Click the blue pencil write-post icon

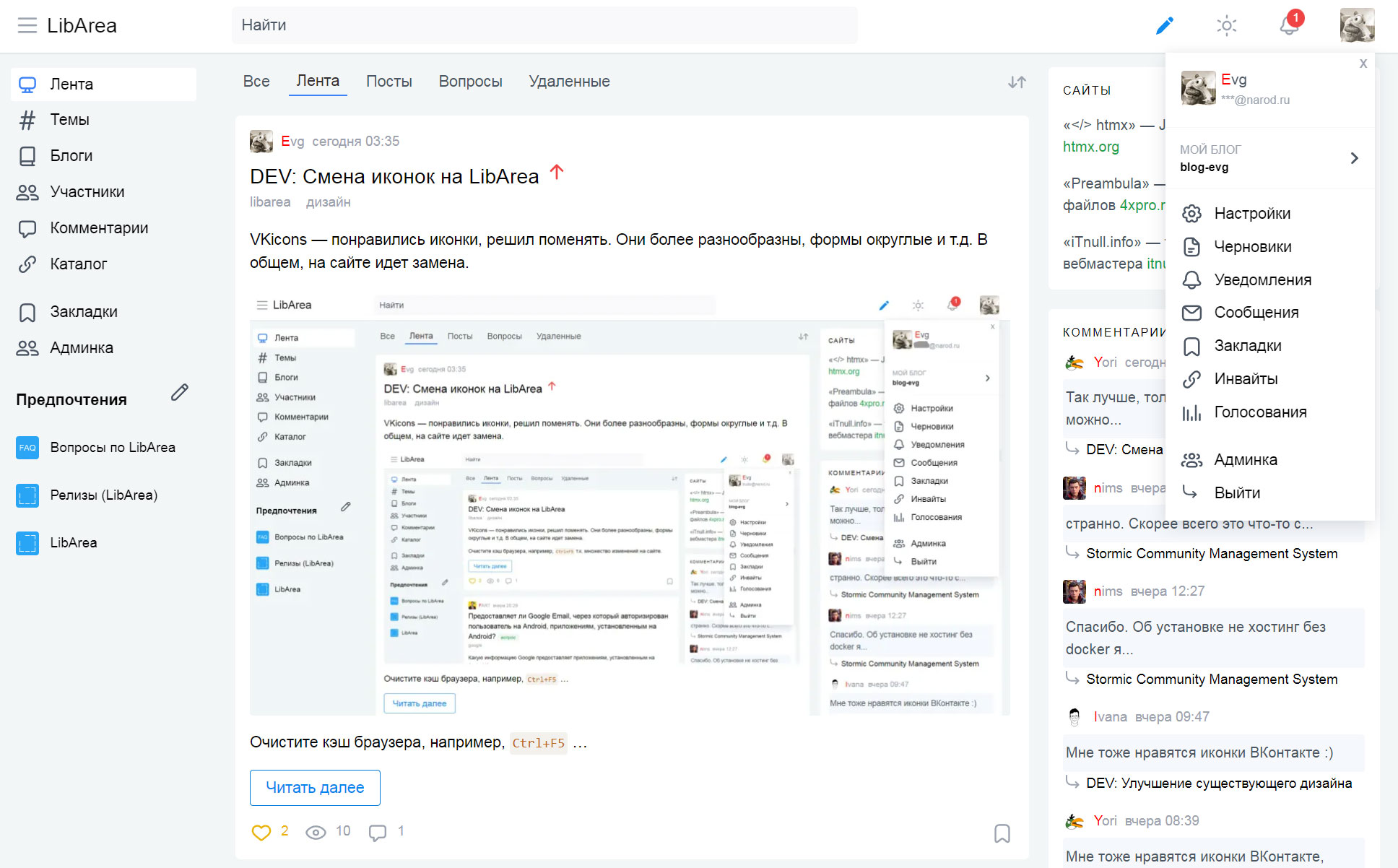pyautogui.click(x=1164, y=26)
